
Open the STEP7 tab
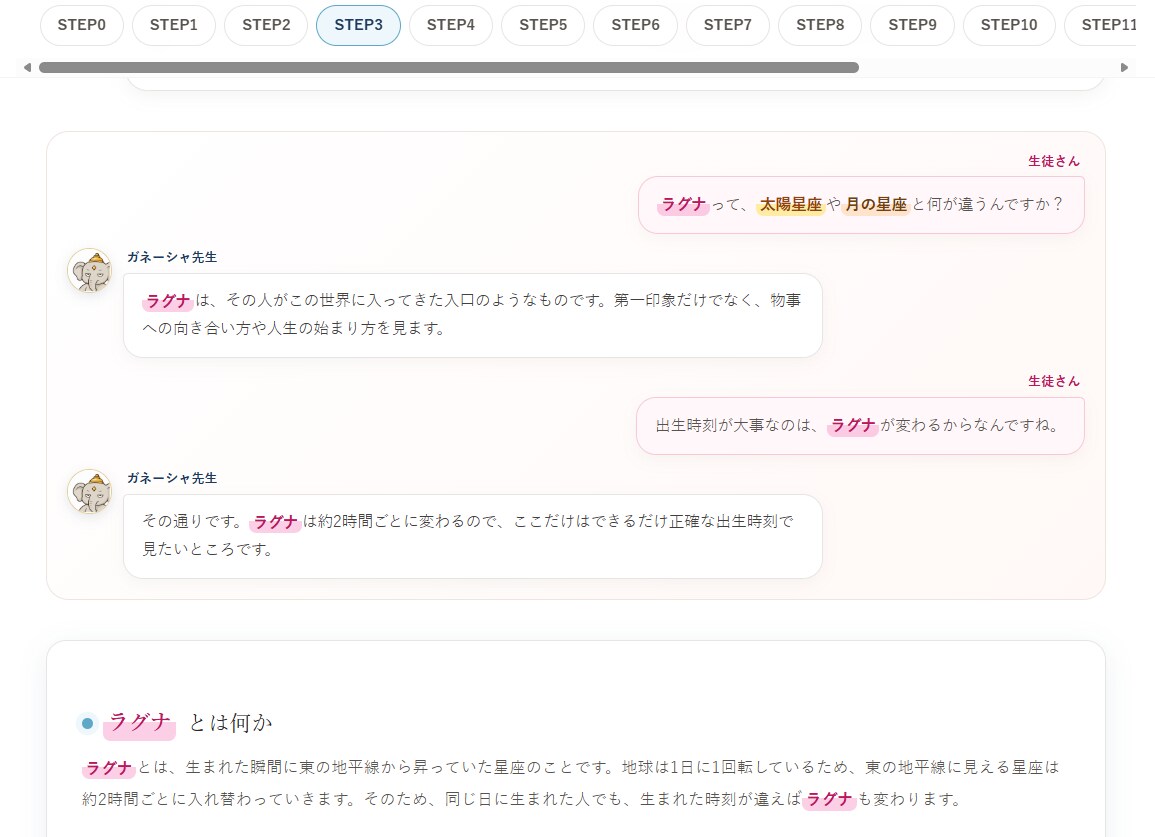coord(728,25)
